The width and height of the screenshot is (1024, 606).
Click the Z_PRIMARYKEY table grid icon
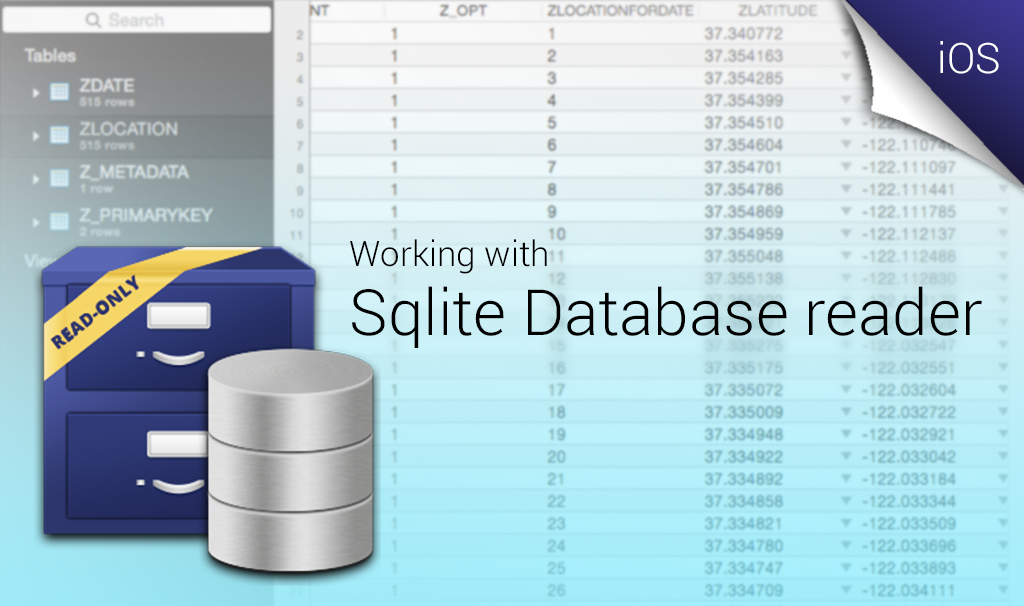[60, 220]
